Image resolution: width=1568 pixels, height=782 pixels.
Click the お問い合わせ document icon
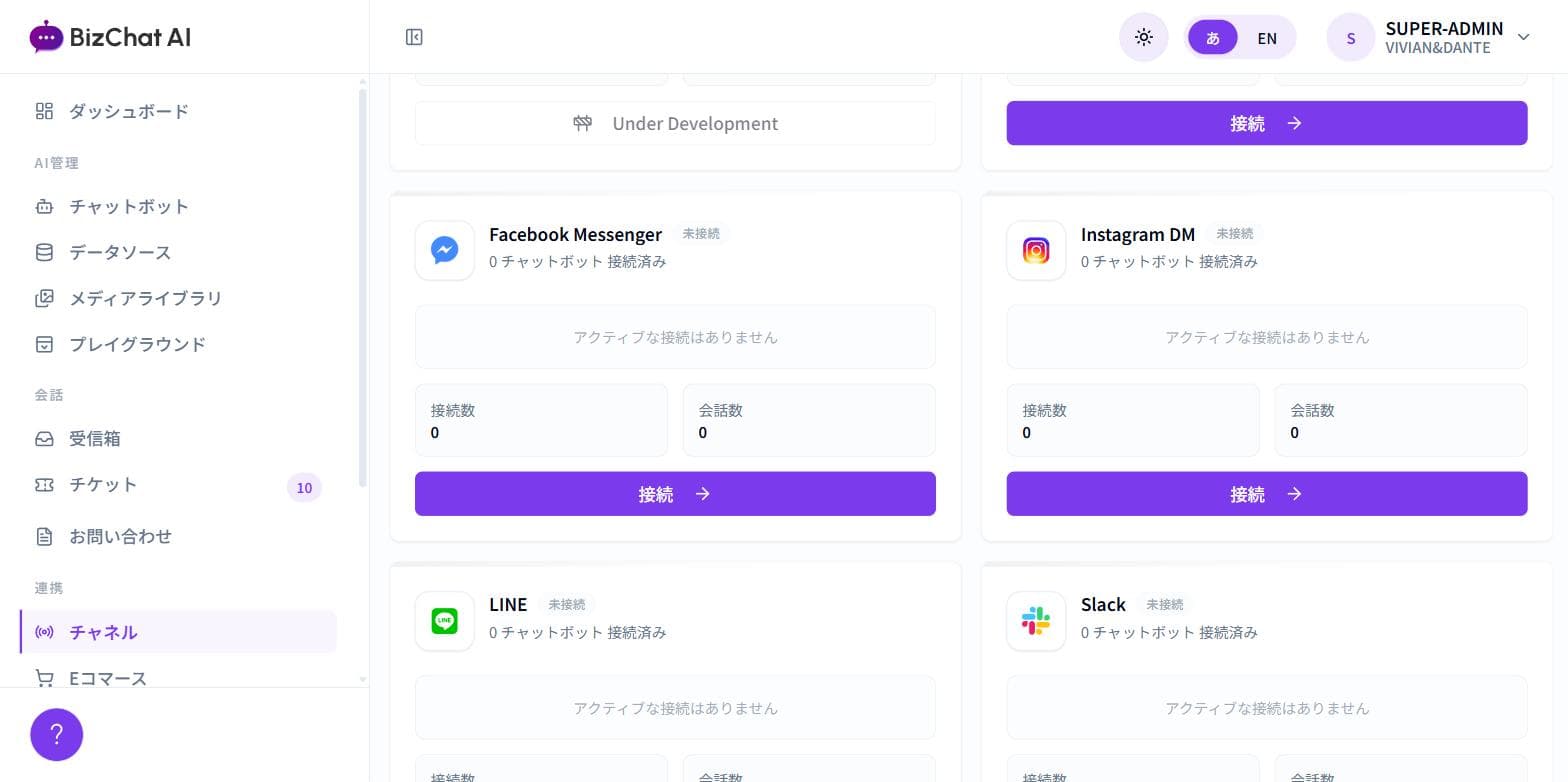[x=44, y=536]
